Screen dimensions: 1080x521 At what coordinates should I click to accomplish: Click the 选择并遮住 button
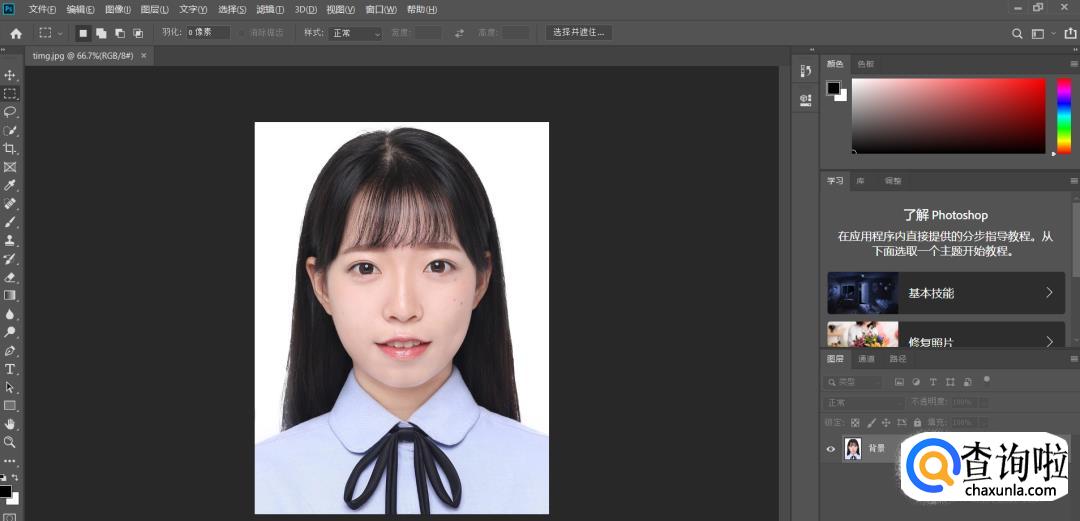pyautogui.click(x=579, y=33)
